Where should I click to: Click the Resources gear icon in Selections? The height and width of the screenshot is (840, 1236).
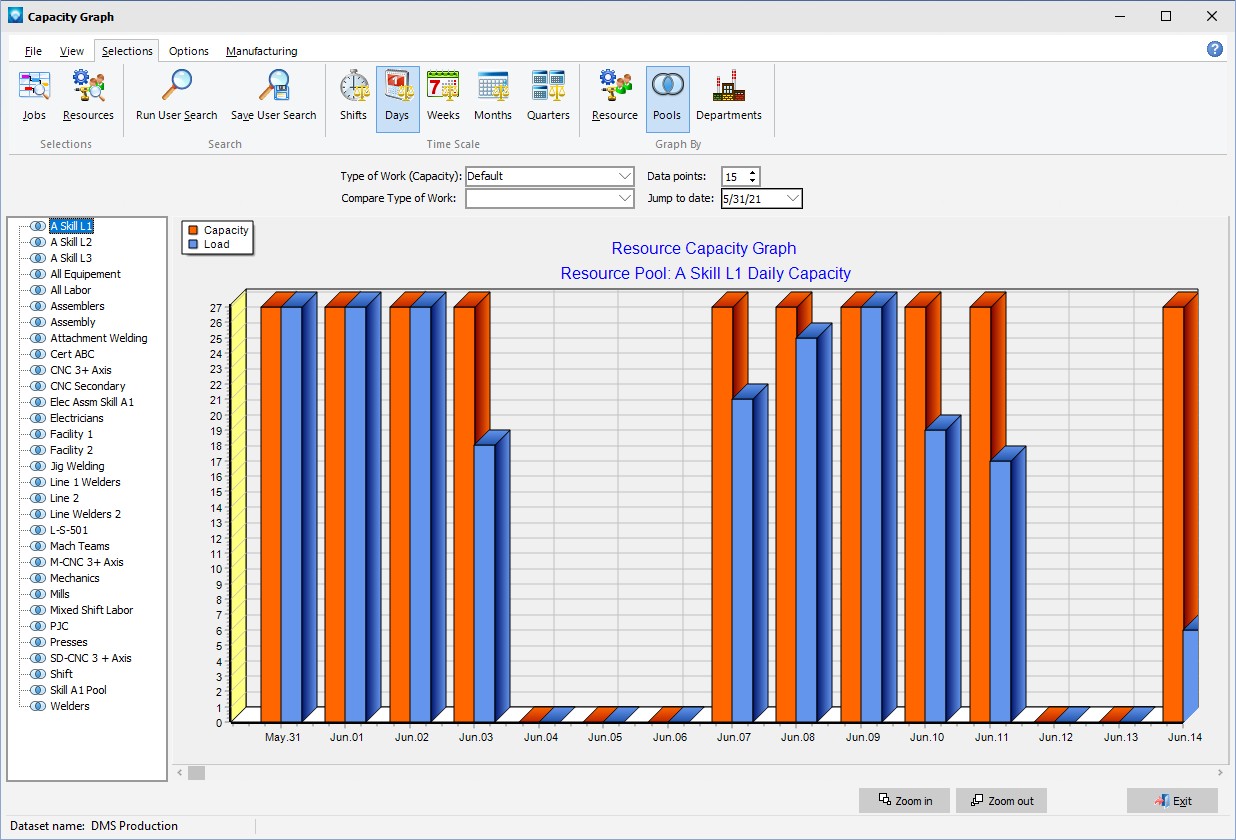pyautogui.click(x=88, y=87)
